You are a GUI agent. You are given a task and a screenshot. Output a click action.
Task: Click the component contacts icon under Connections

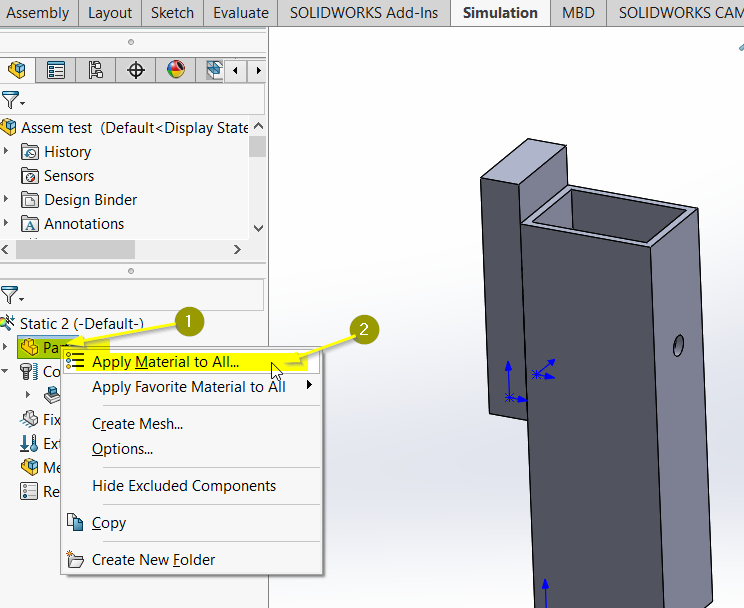52,394
